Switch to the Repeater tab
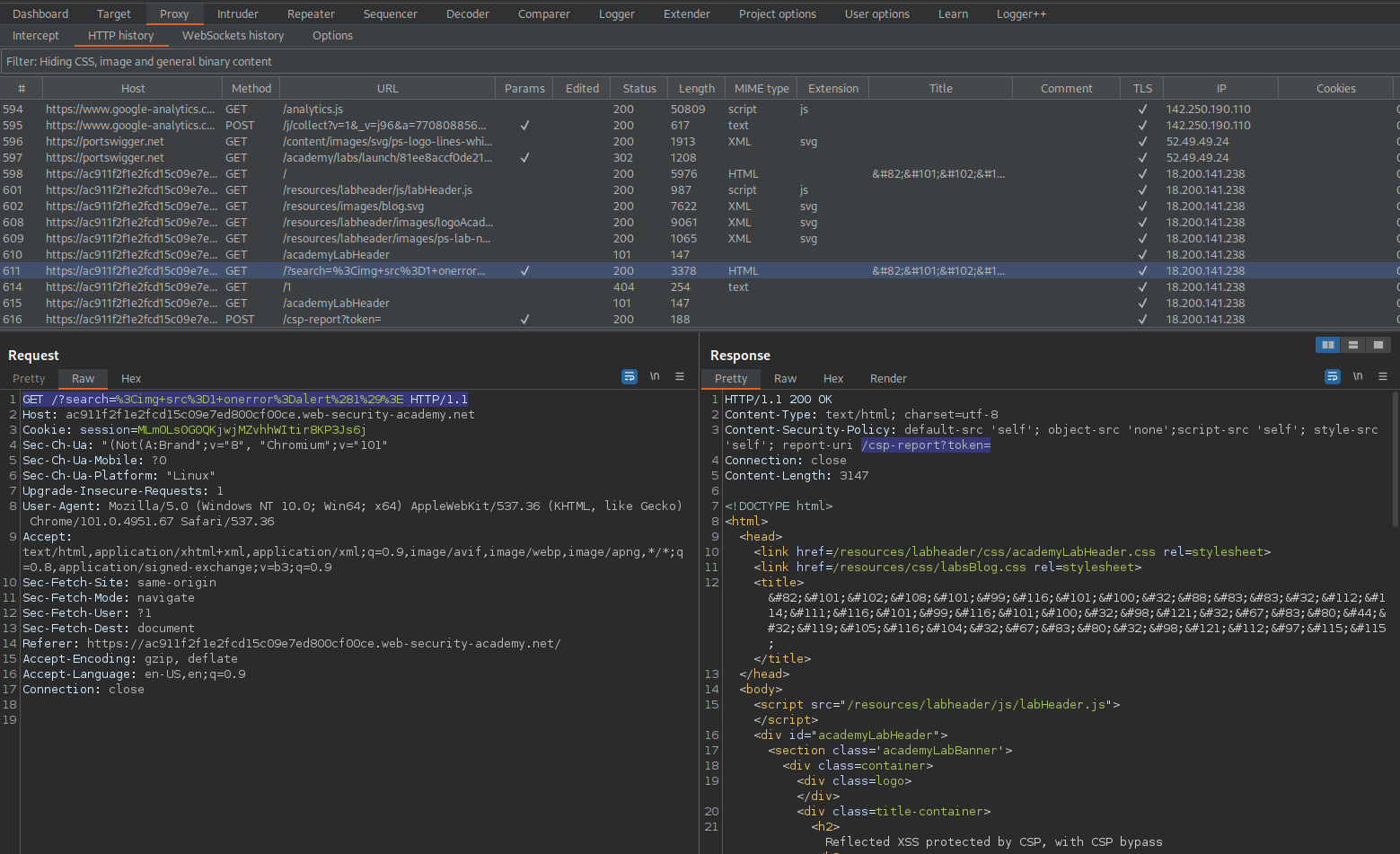The height and width of the screenshot is (854, 1400). (x=311, y=13)
